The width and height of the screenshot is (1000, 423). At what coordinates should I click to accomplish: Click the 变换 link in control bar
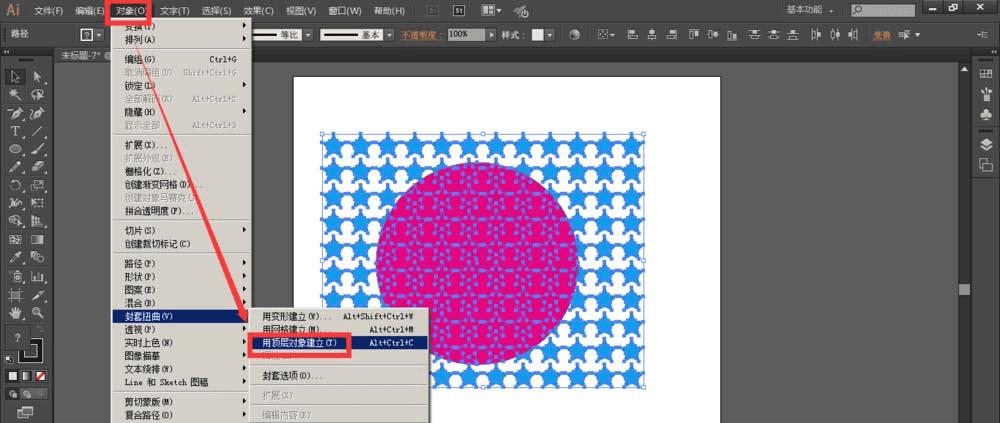click(x=882, y=35)
